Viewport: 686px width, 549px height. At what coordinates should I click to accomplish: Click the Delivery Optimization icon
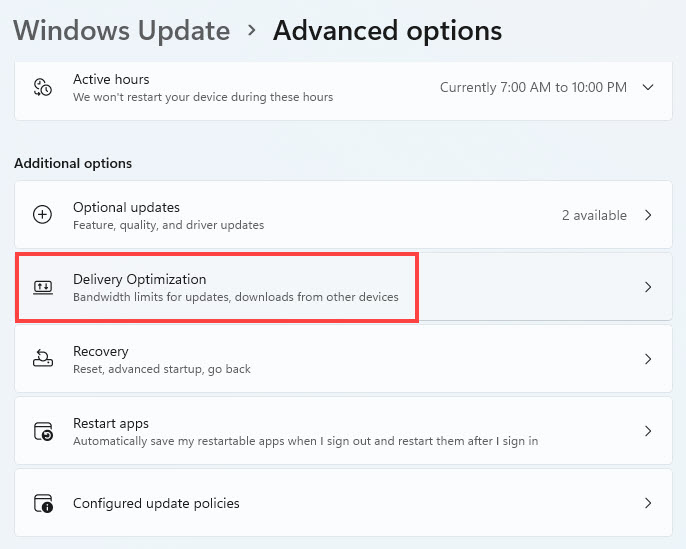point(42,287)
